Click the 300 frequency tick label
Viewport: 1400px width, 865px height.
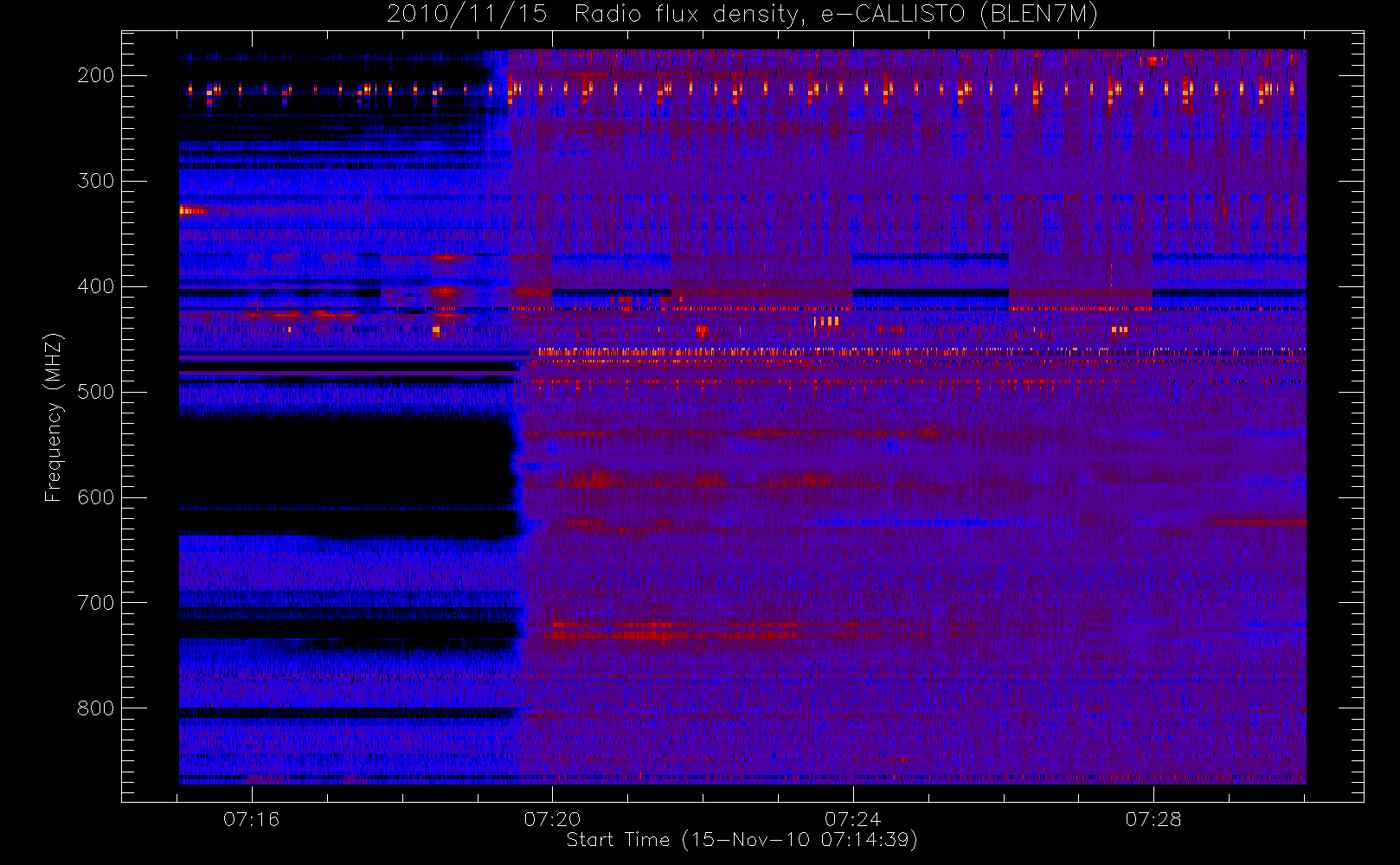pos(96,181)
